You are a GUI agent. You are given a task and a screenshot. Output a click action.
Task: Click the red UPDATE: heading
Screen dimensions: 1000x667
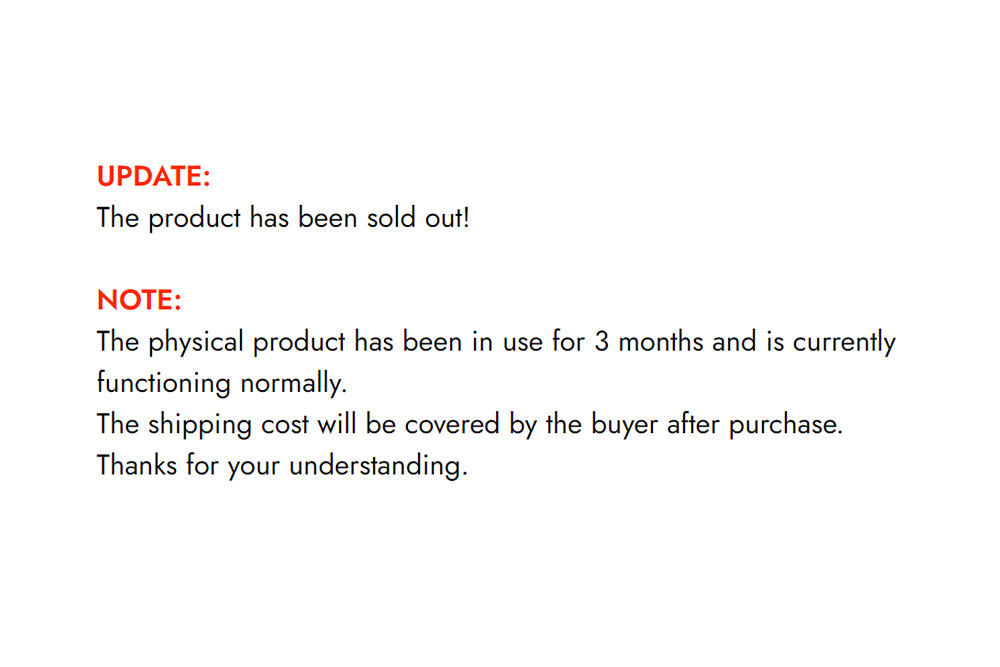tap(153, 177)
